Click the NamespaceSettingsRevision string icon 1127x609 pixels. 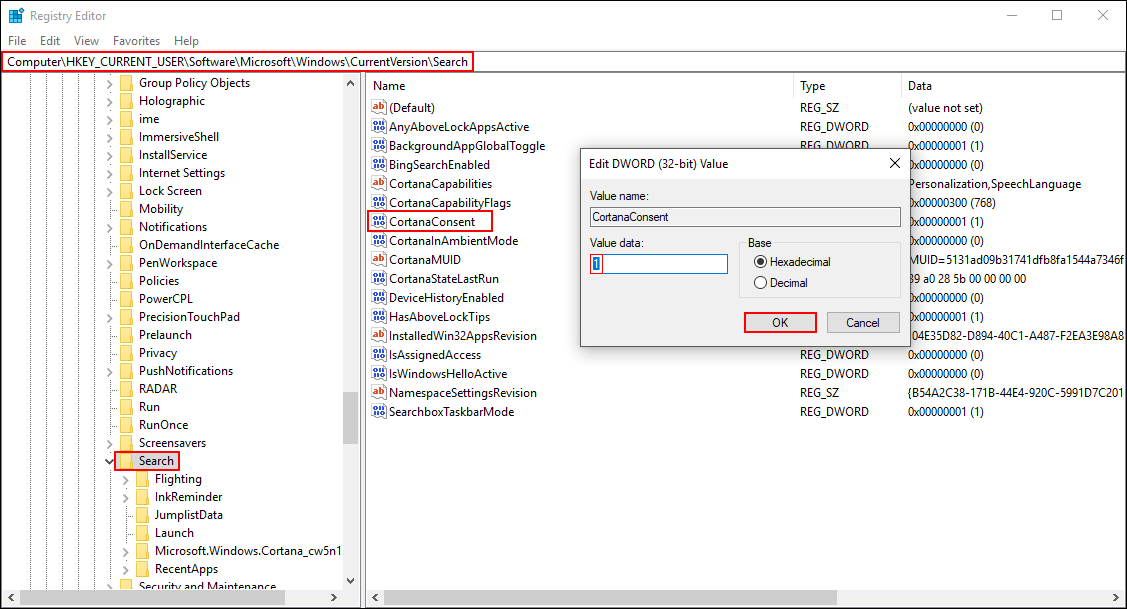point(379,393)
